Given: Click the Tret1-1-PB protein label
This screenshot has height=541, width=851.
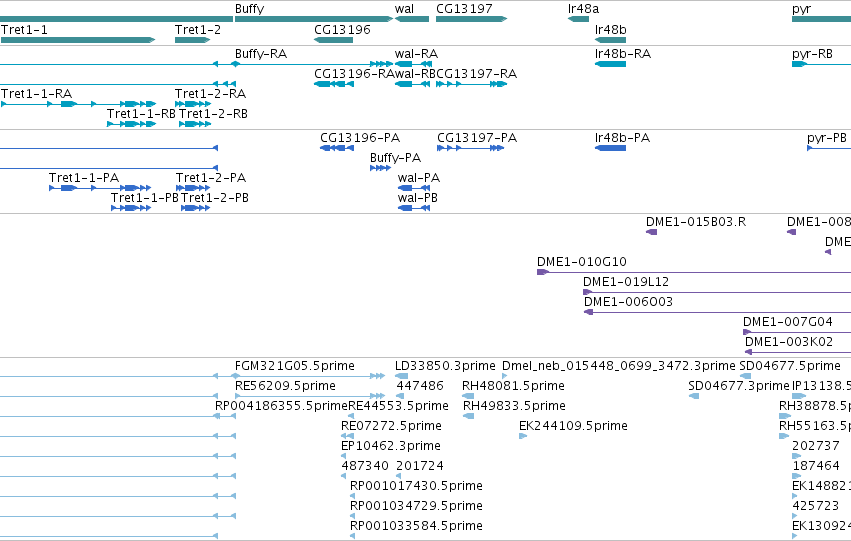Looking at the screenshot, I should [x=145, y=198].
